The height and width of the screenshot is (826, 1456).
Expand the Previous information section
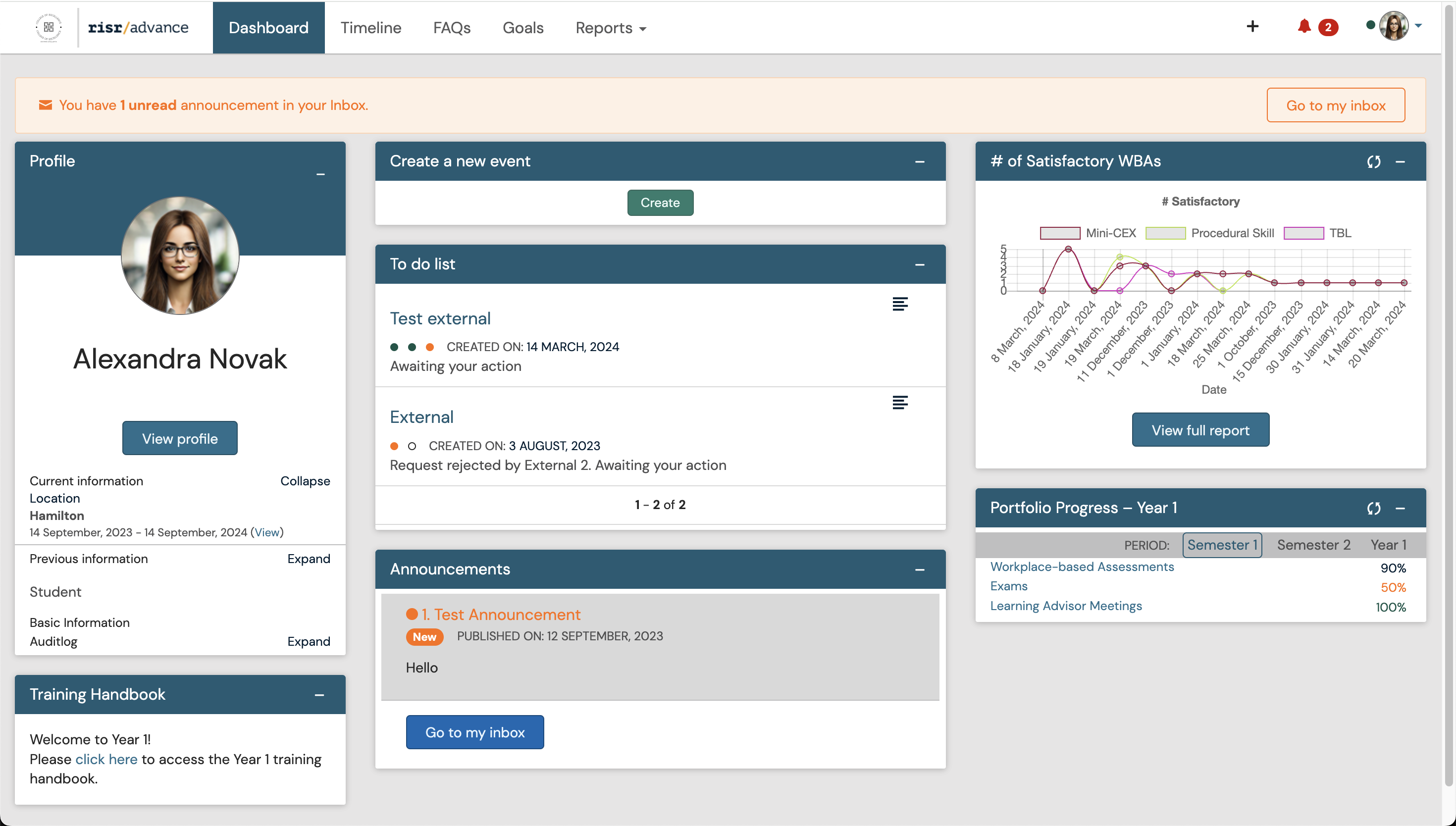click(309, 559)
